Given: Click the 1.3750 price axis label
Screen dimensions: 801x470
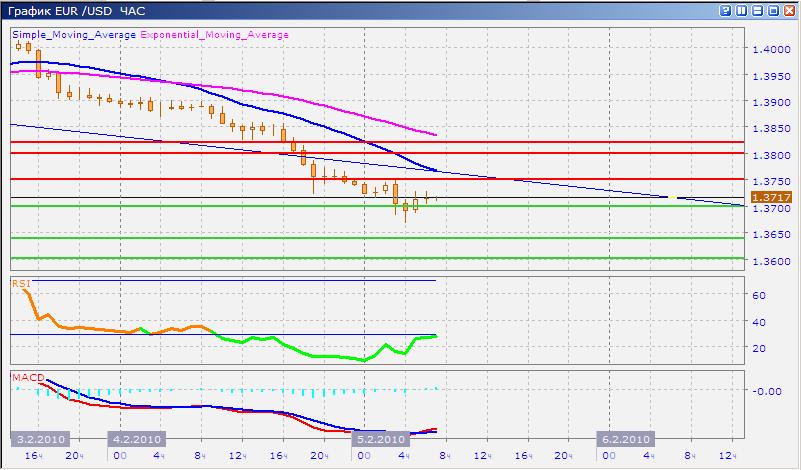Looking at the screenshot, I should coord(771,181).
